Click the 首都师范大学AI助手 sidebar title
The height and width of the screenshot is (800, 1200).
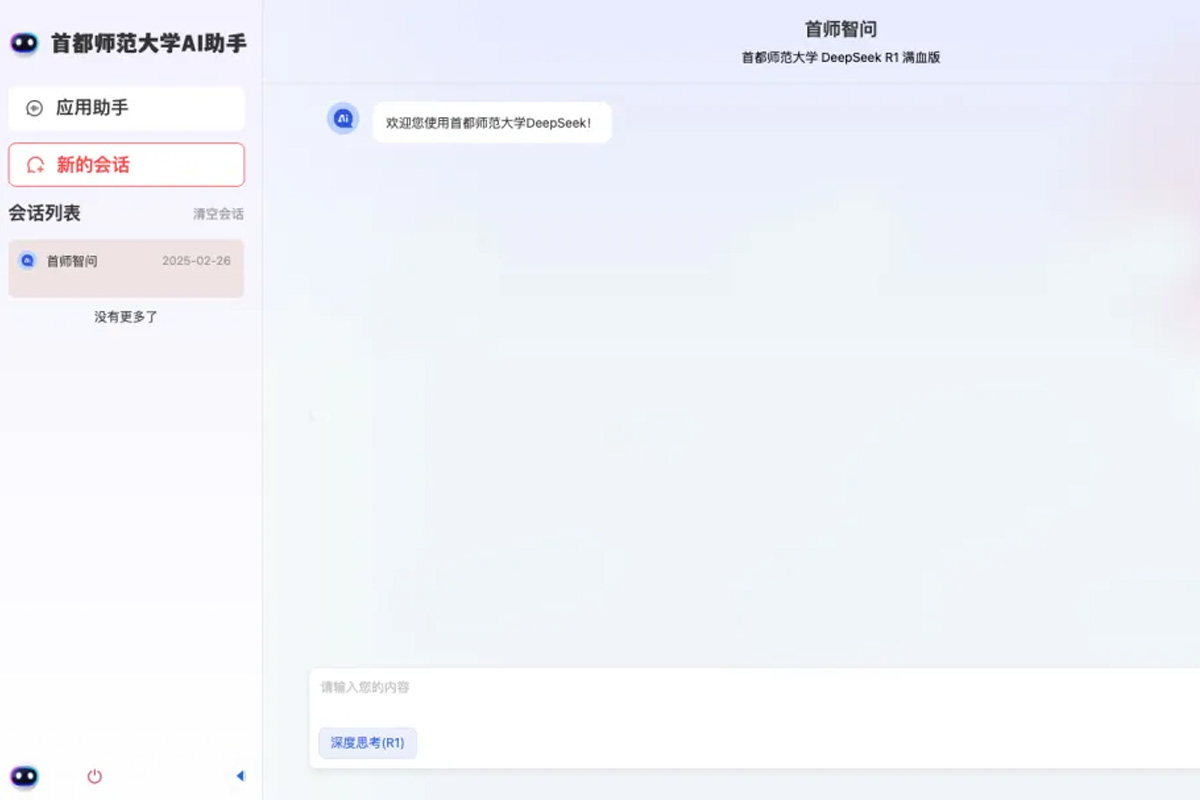[x=149, y=43]
